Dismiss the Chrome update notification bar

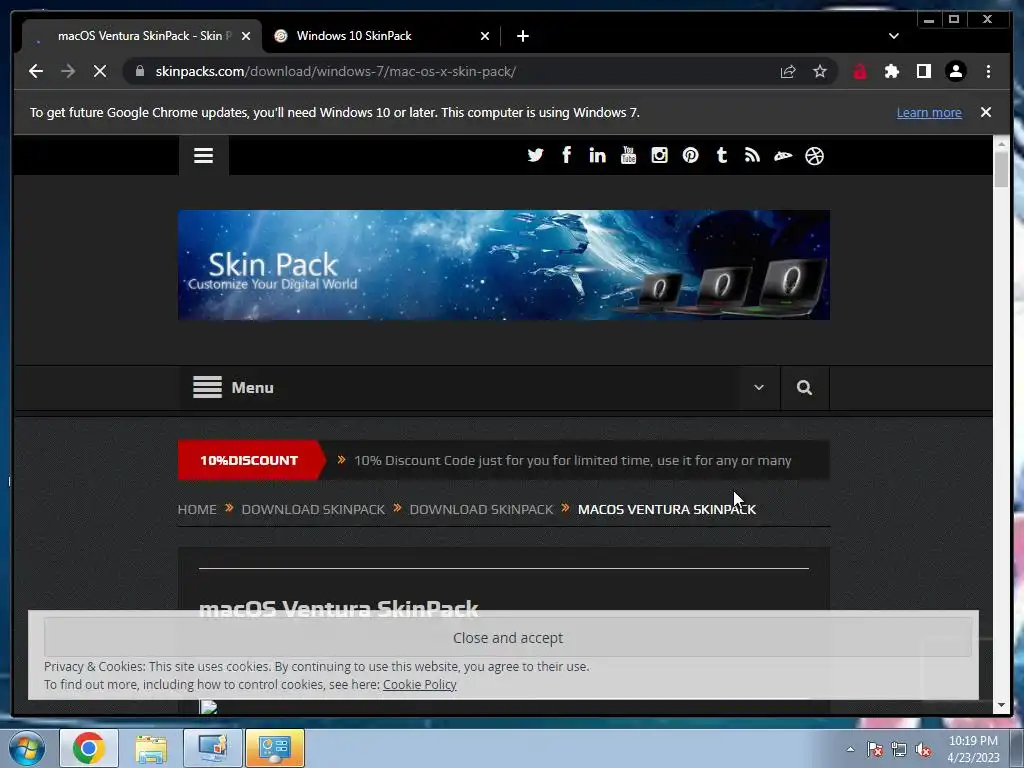986,112
